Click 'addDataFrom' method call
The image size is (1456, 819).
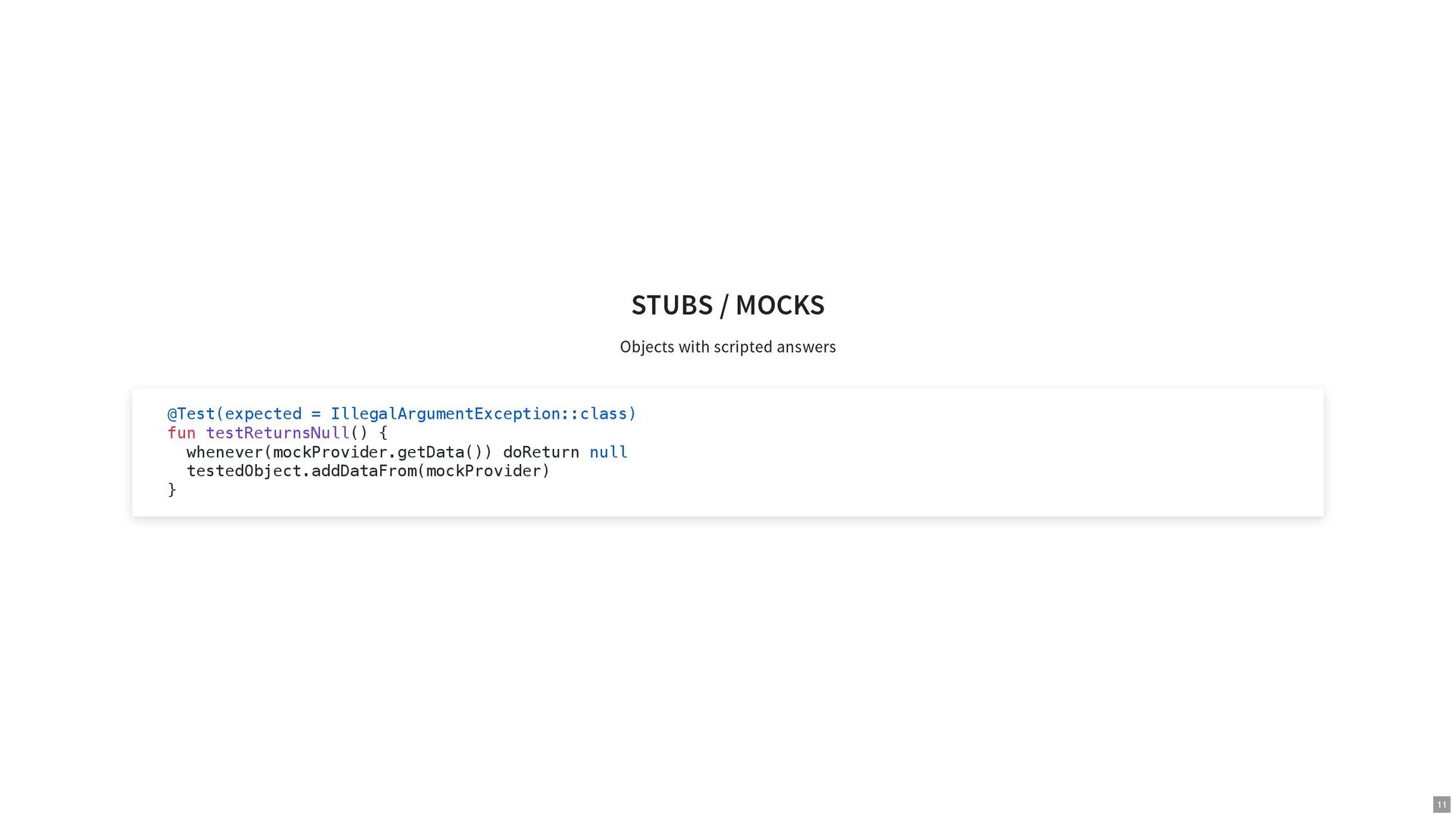coord(364,471)
